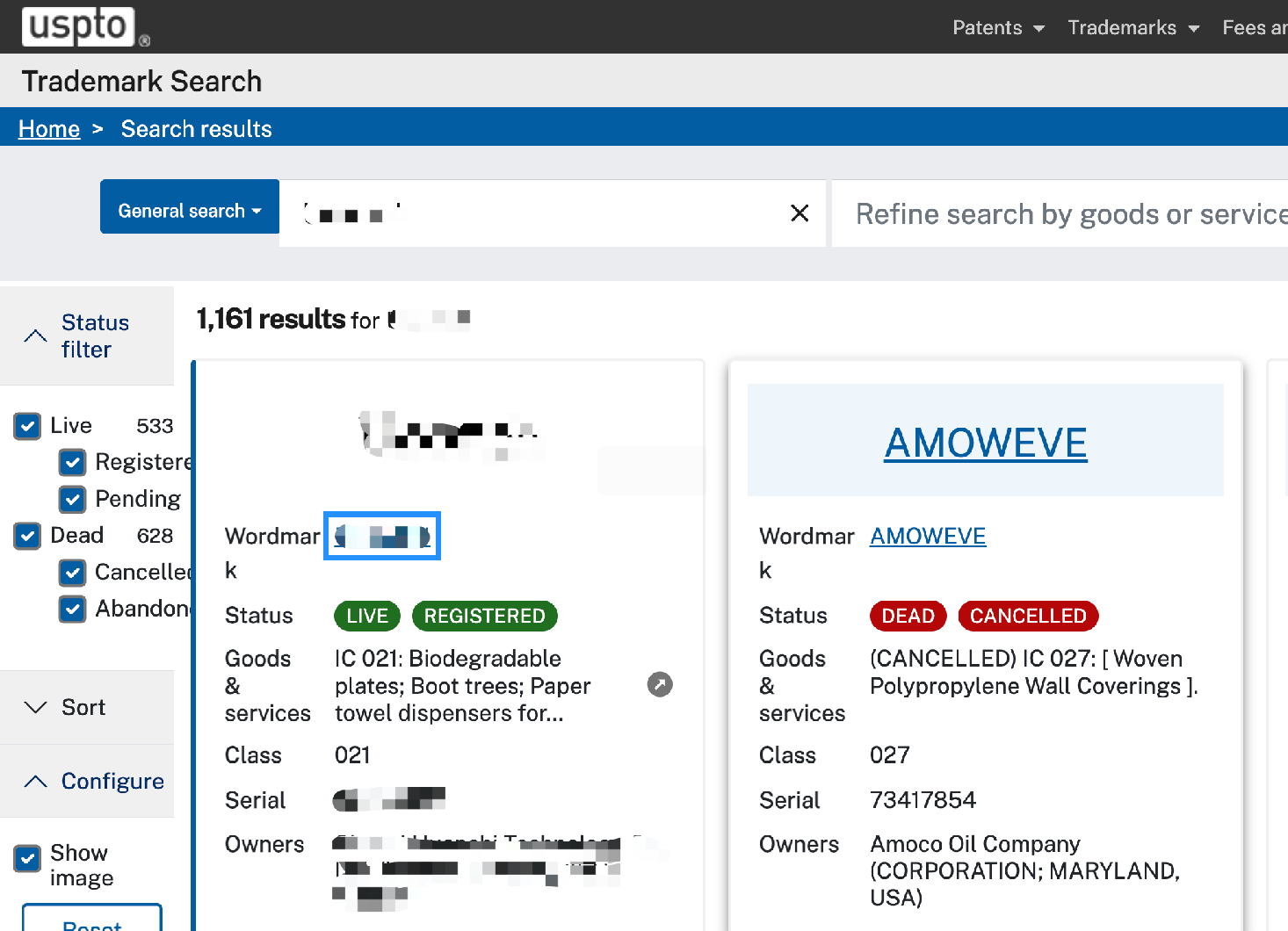The height and width of the screenshot is (931, 1288).
Task: Select the Biodegradable plates goods description
Action: 463,686
